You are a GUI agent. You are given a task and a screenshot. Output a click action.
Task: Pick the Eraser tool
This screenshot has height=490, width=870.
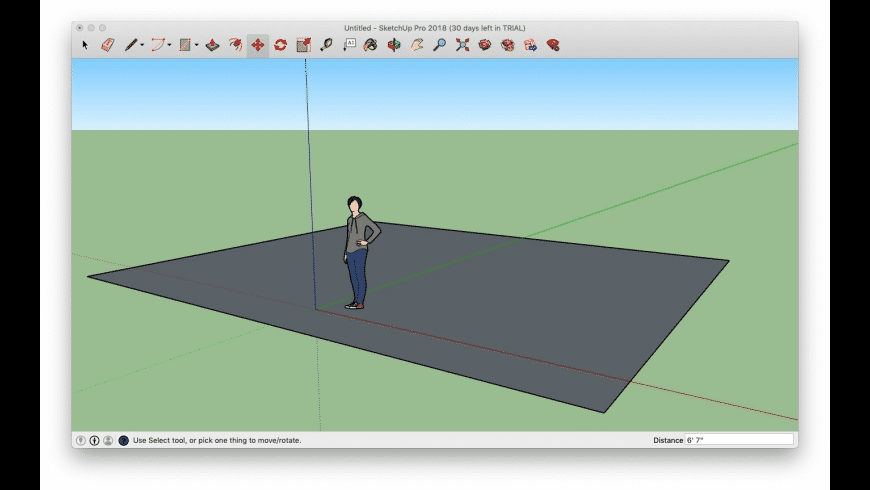[x=108, y=45]
